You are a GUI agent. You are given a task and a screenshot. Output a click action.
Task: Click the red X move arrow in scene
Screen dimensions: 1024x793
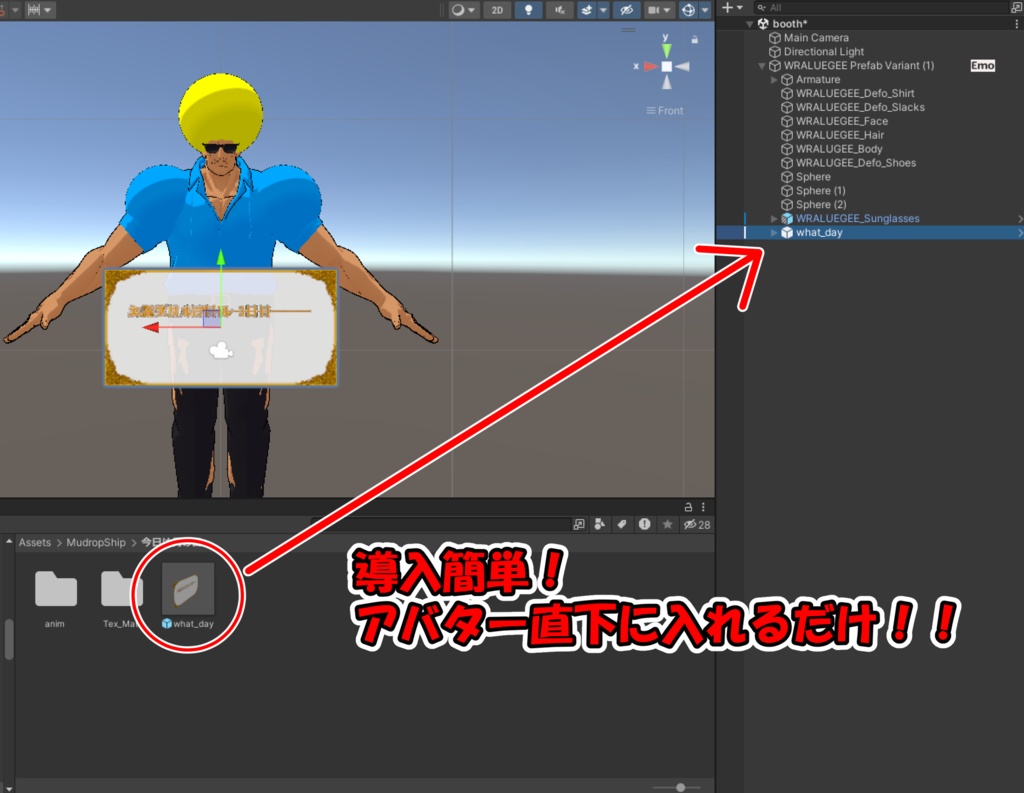(151, 327)
